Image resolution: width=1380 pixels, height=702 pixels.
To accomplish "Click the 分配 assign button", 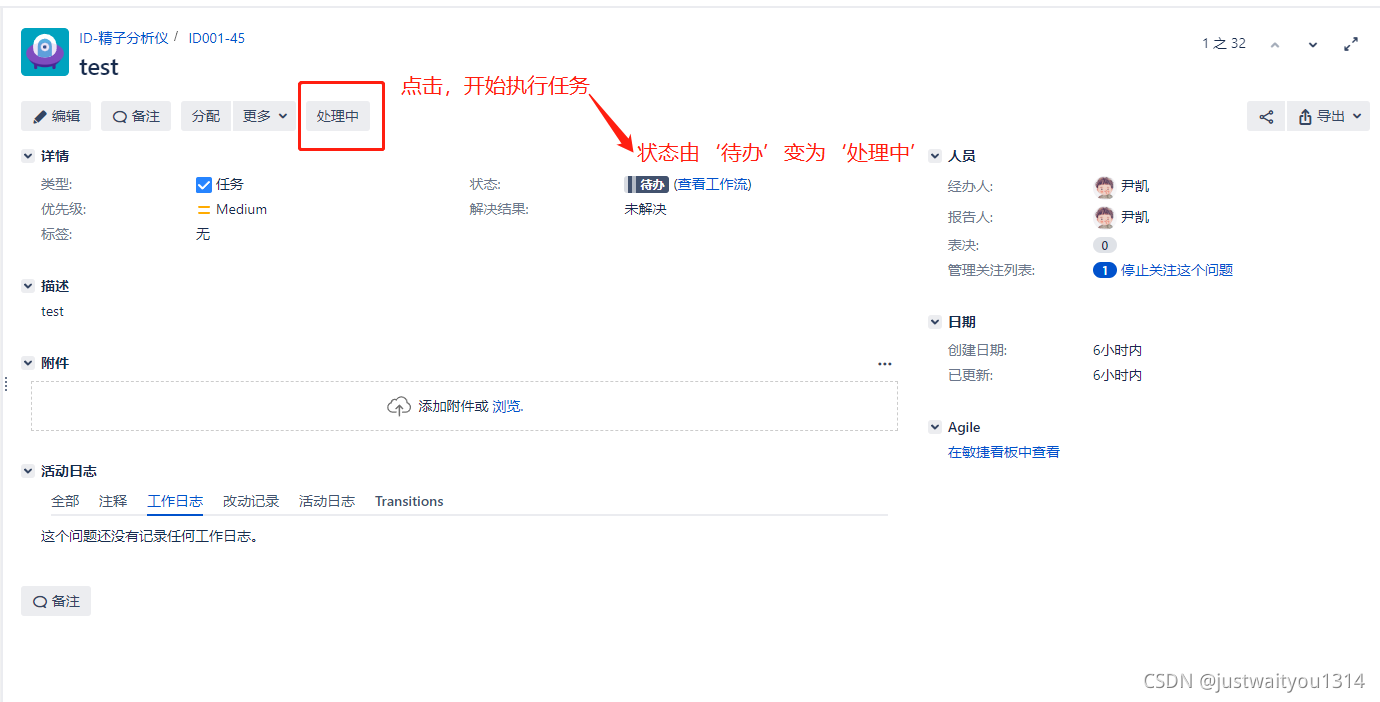I will pyautogui.click(x=206, y=116).
